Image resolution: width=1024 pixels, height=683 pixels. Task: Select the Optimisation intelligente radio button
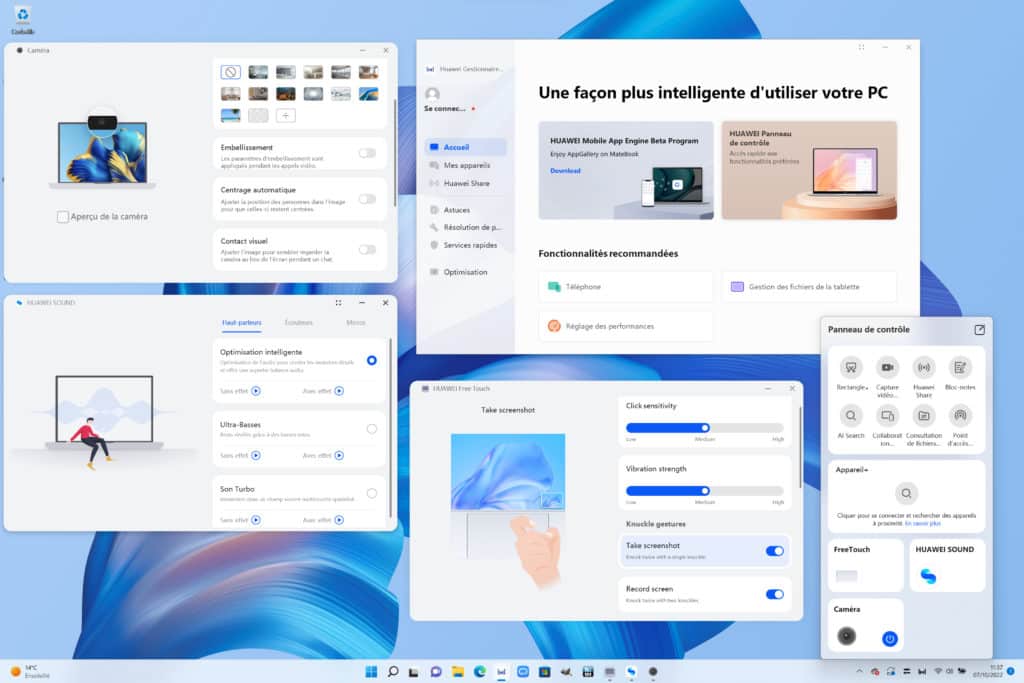point(372,360)
